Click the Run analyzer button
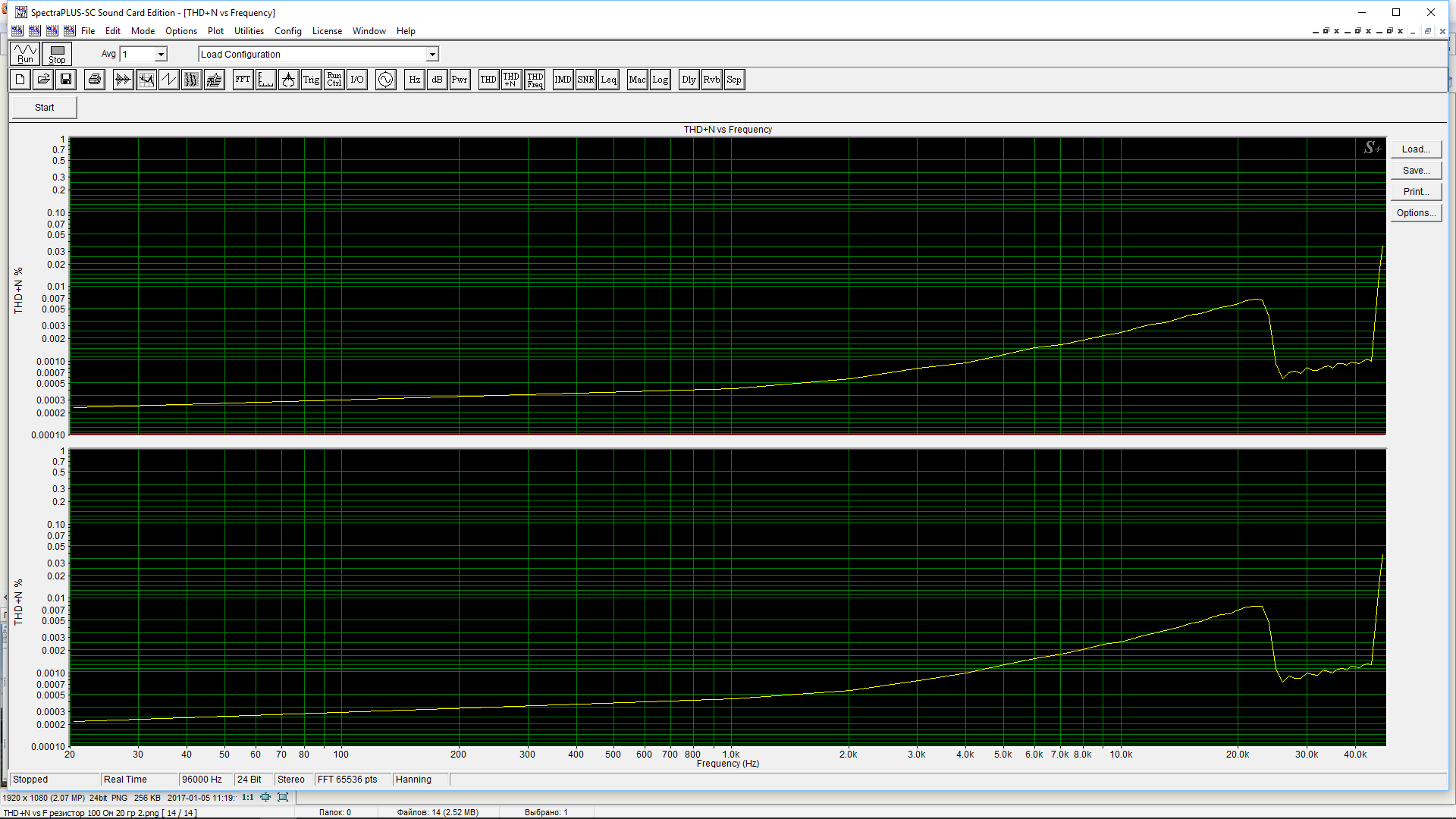 click(25, 54)
